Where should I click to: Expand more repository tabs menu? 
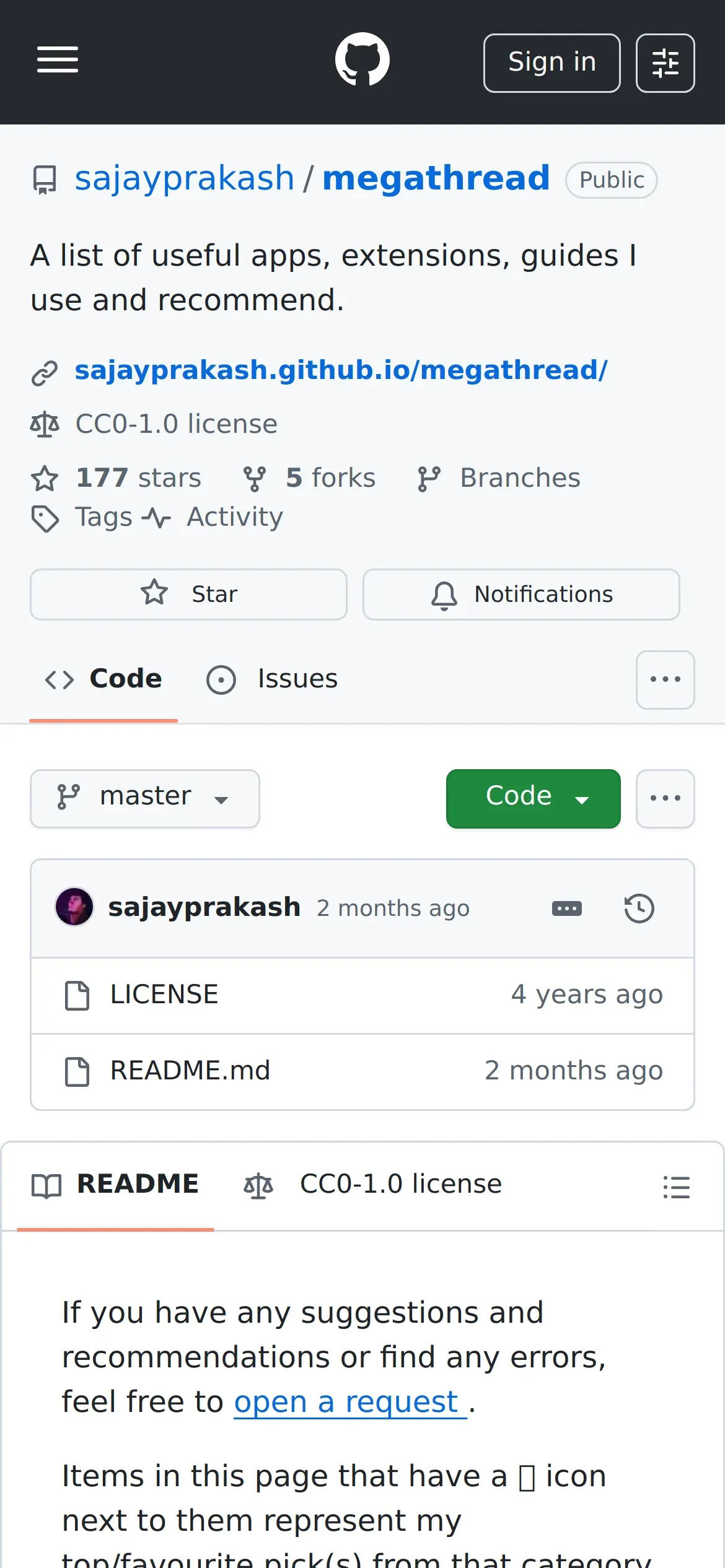[x=665, y=679]
